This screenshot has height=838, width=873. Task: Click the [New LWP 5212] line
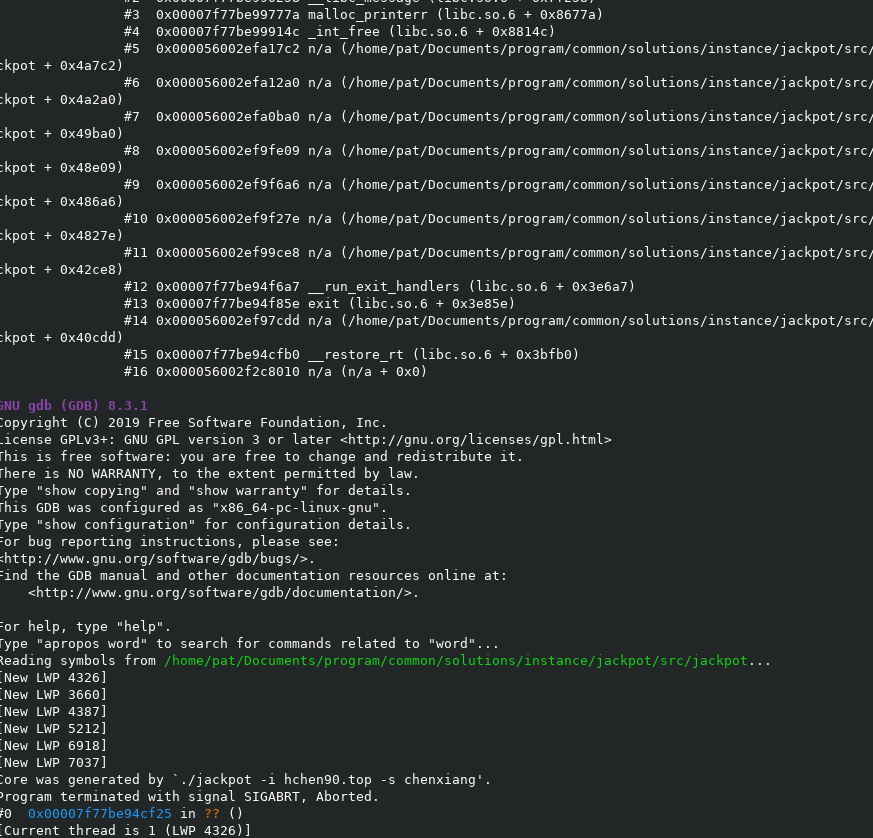point(53,728)
